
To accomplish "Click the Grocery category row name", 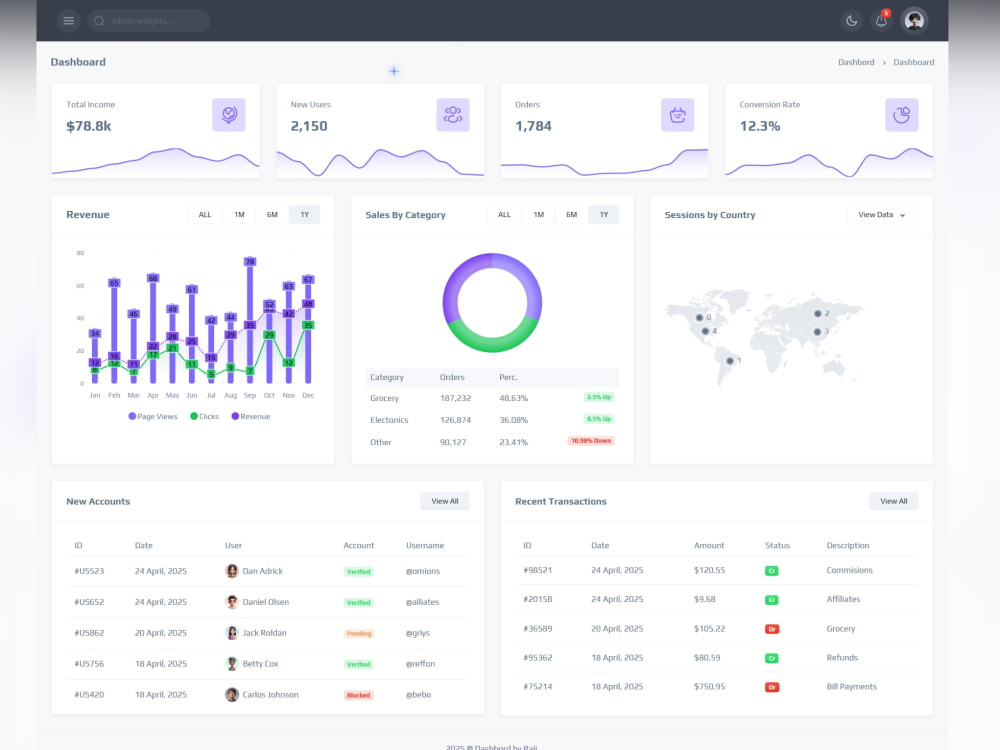I will click(x=384, y=398).
